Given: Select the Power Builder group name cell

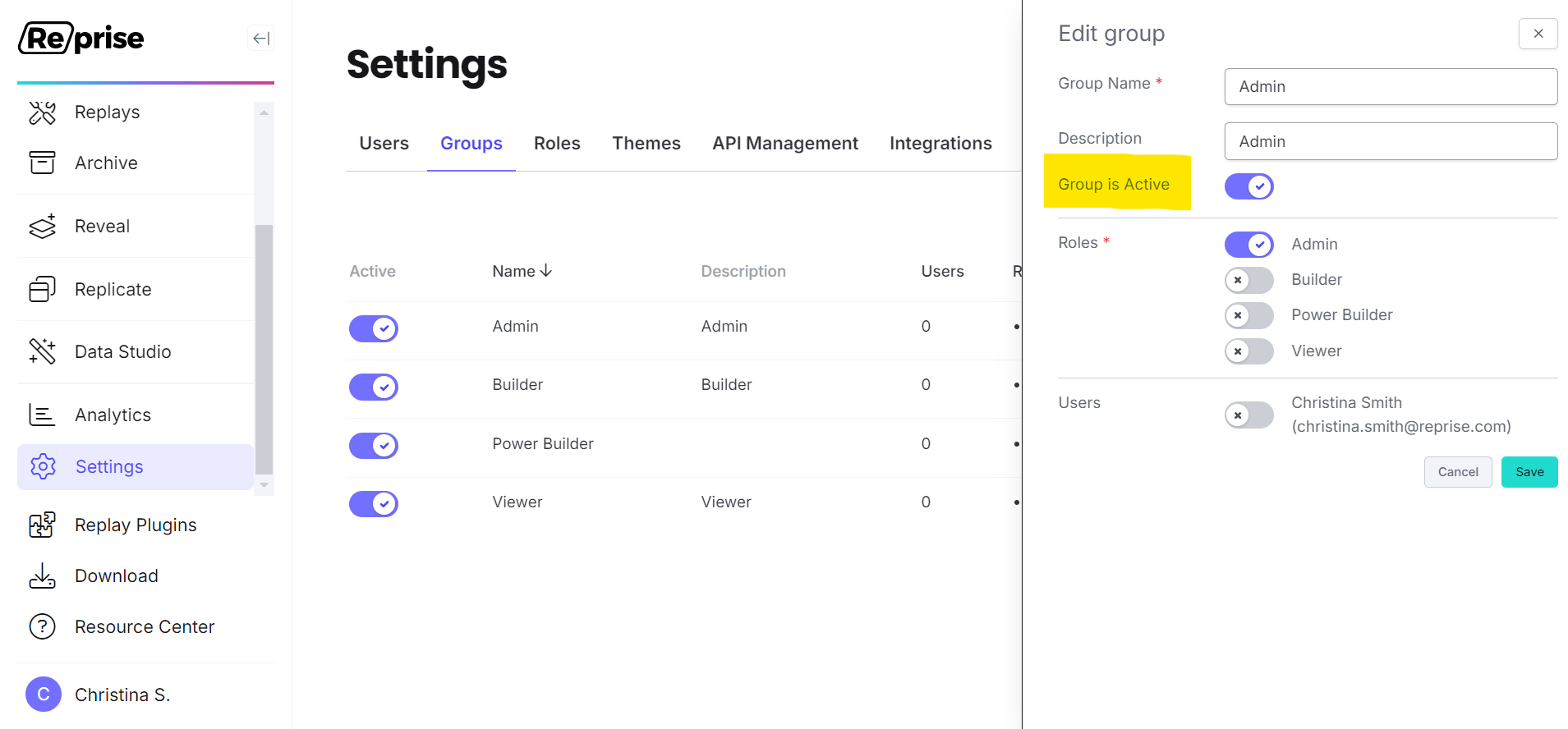Looking at the screenshot, I should coord(542,443).
